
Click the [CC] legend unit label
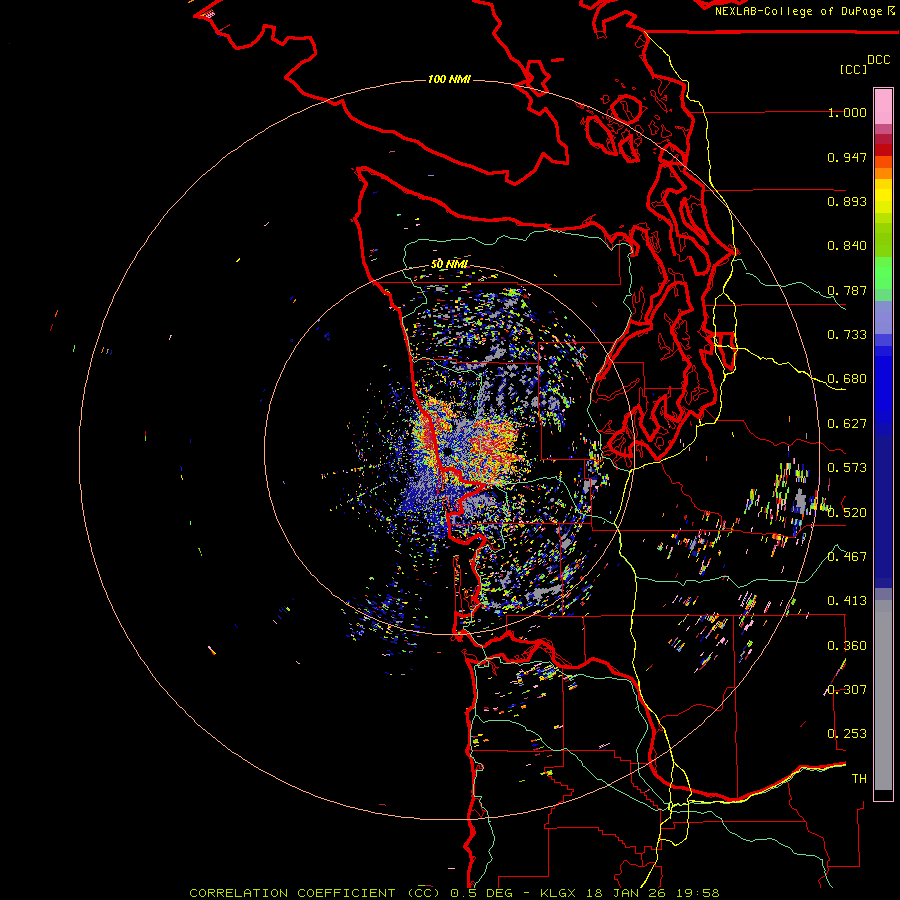(x=853, y=69)
